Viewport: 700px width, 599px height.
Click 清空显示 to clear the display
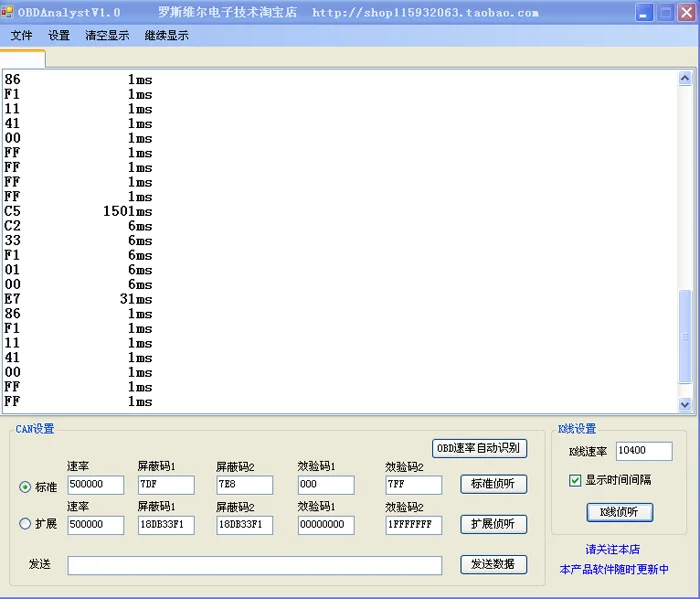point(107,35)
